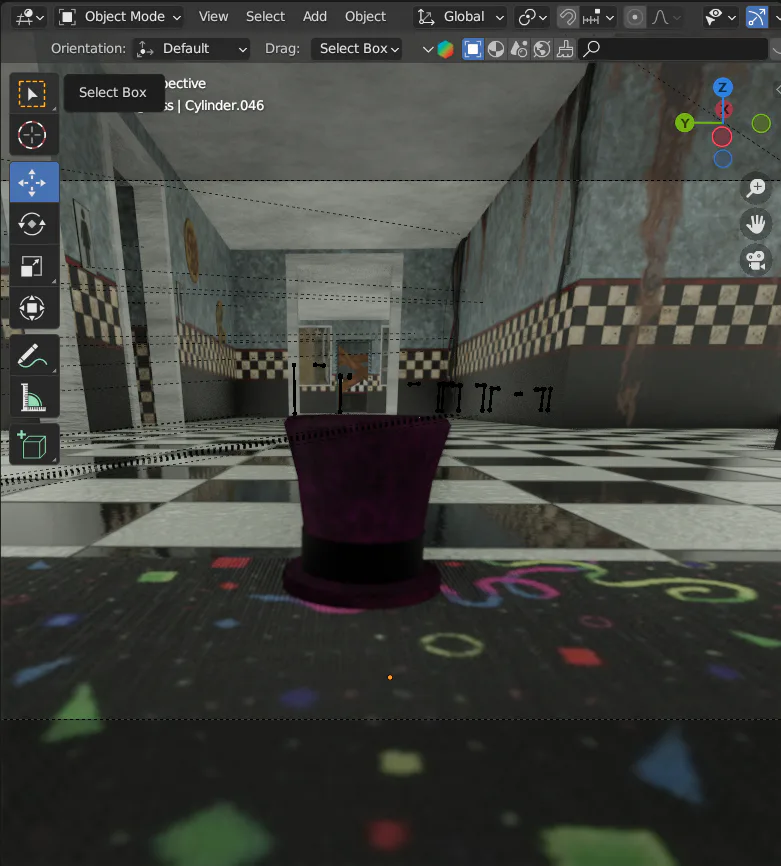Click the zoom view magnifier button

756,188
